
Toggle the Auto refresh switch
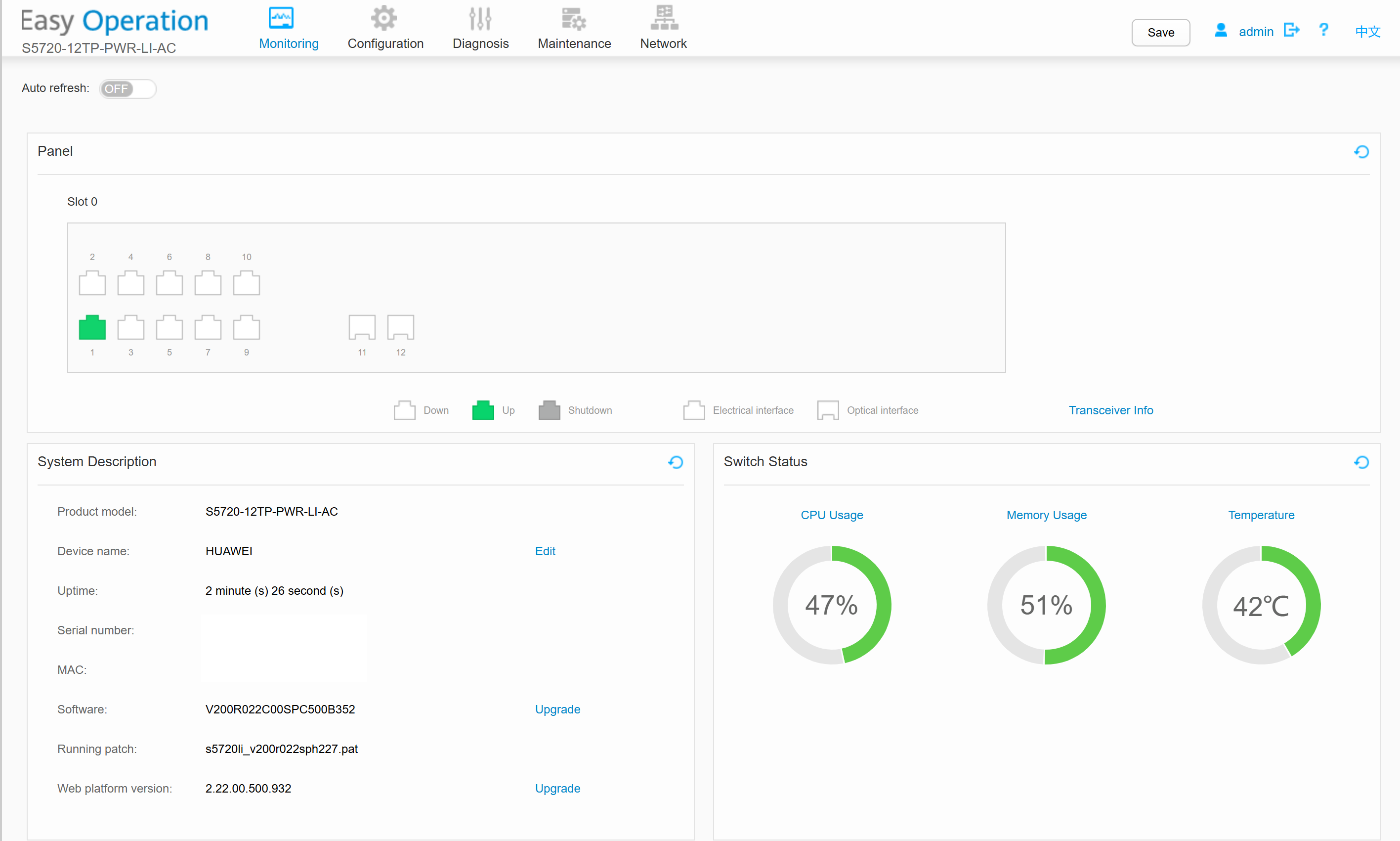tap(127, 89)
